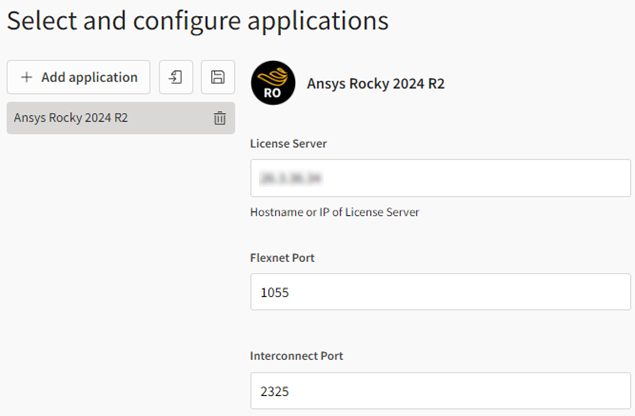Click the Rocky RO application logo

click(273, 84)
